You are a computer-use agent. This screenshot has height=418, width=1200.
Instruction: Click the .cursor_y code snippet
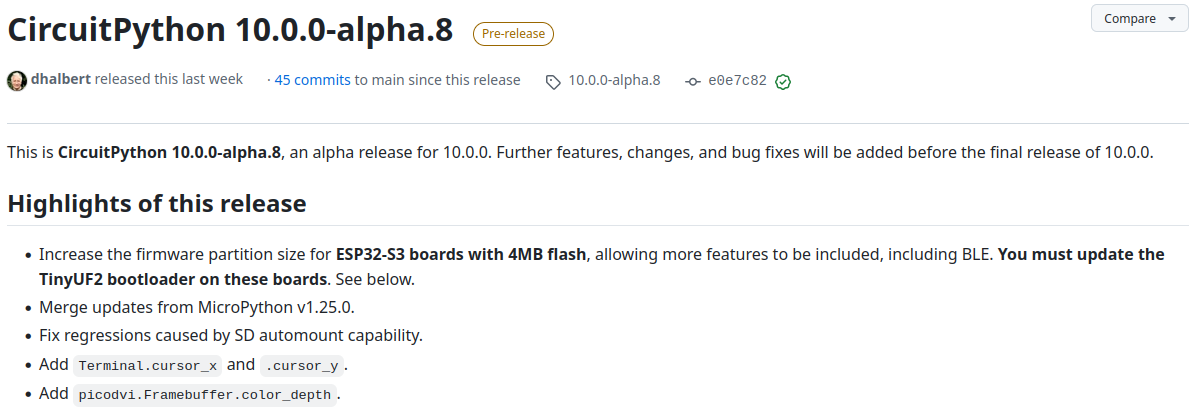tap(301, 365)
